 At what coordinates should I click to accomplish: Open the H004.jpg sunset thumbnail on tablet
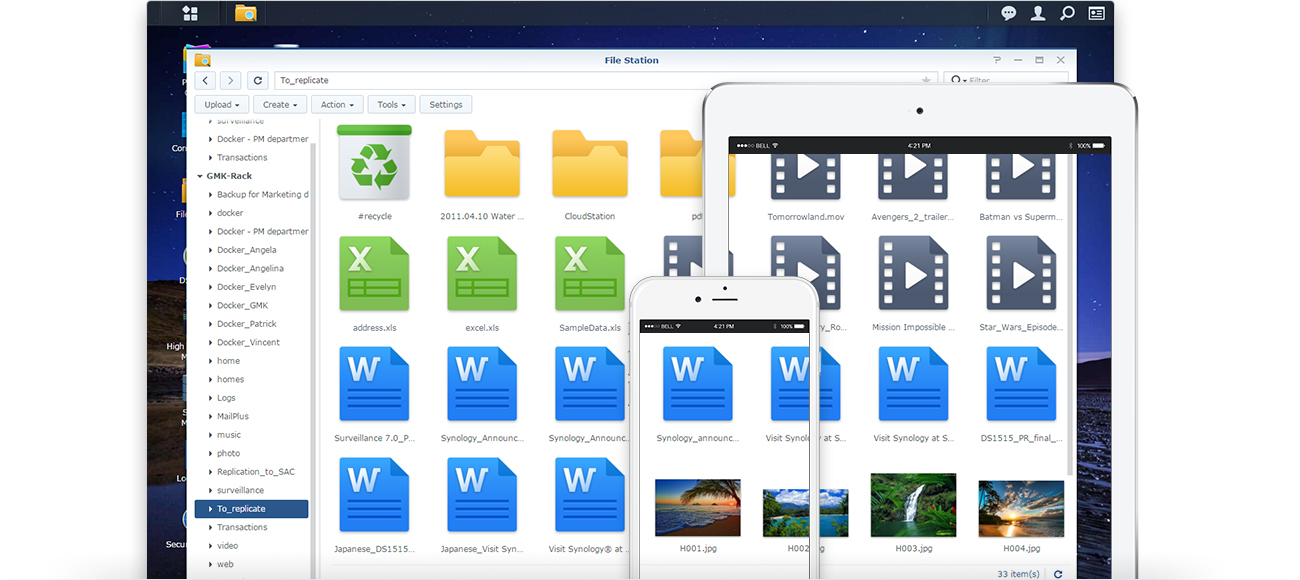(x=1021, y=508)
